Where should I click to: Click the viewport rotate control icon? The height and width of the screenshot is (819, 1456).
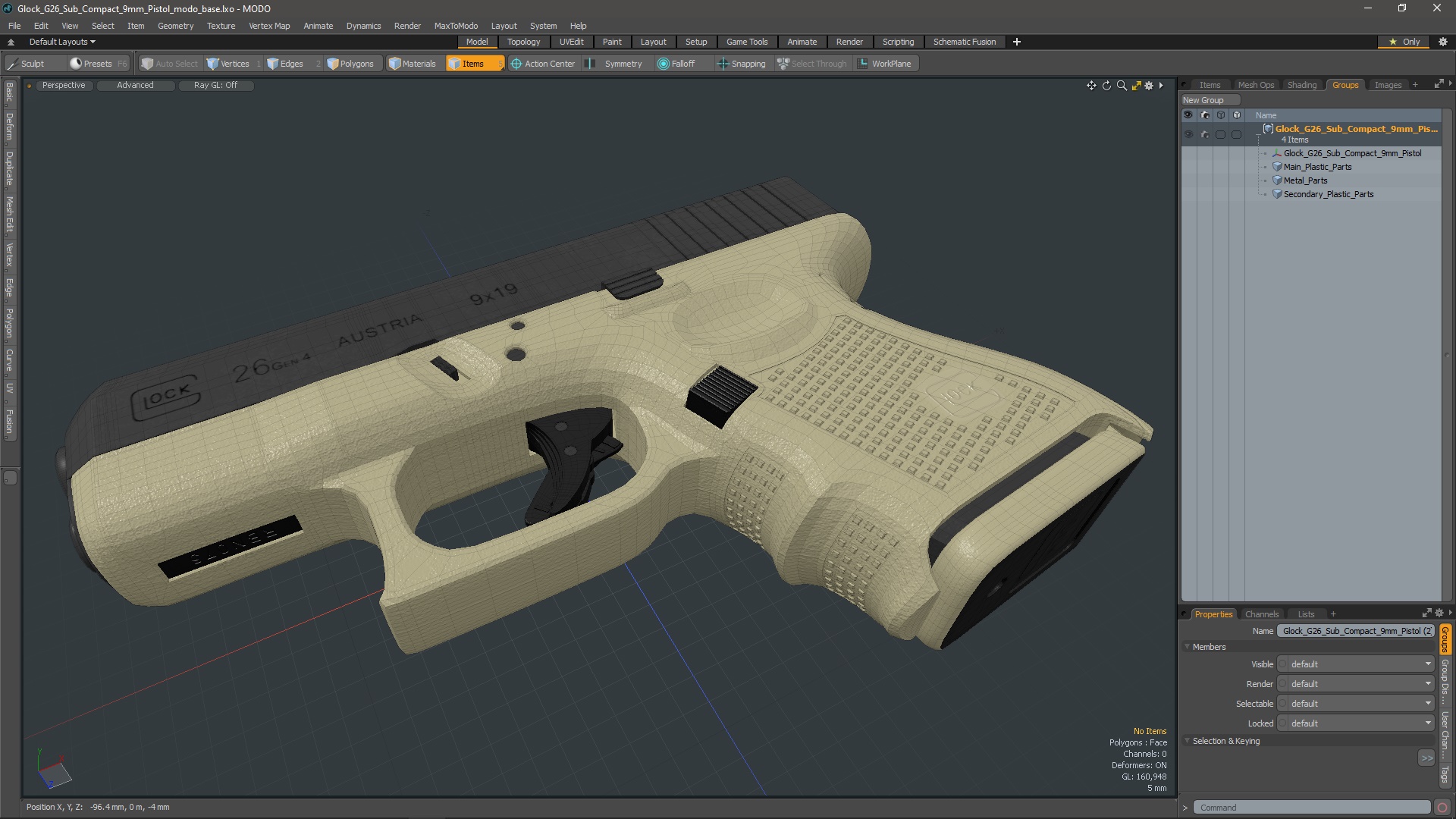pyautogui.click(x=1106, y=86)
